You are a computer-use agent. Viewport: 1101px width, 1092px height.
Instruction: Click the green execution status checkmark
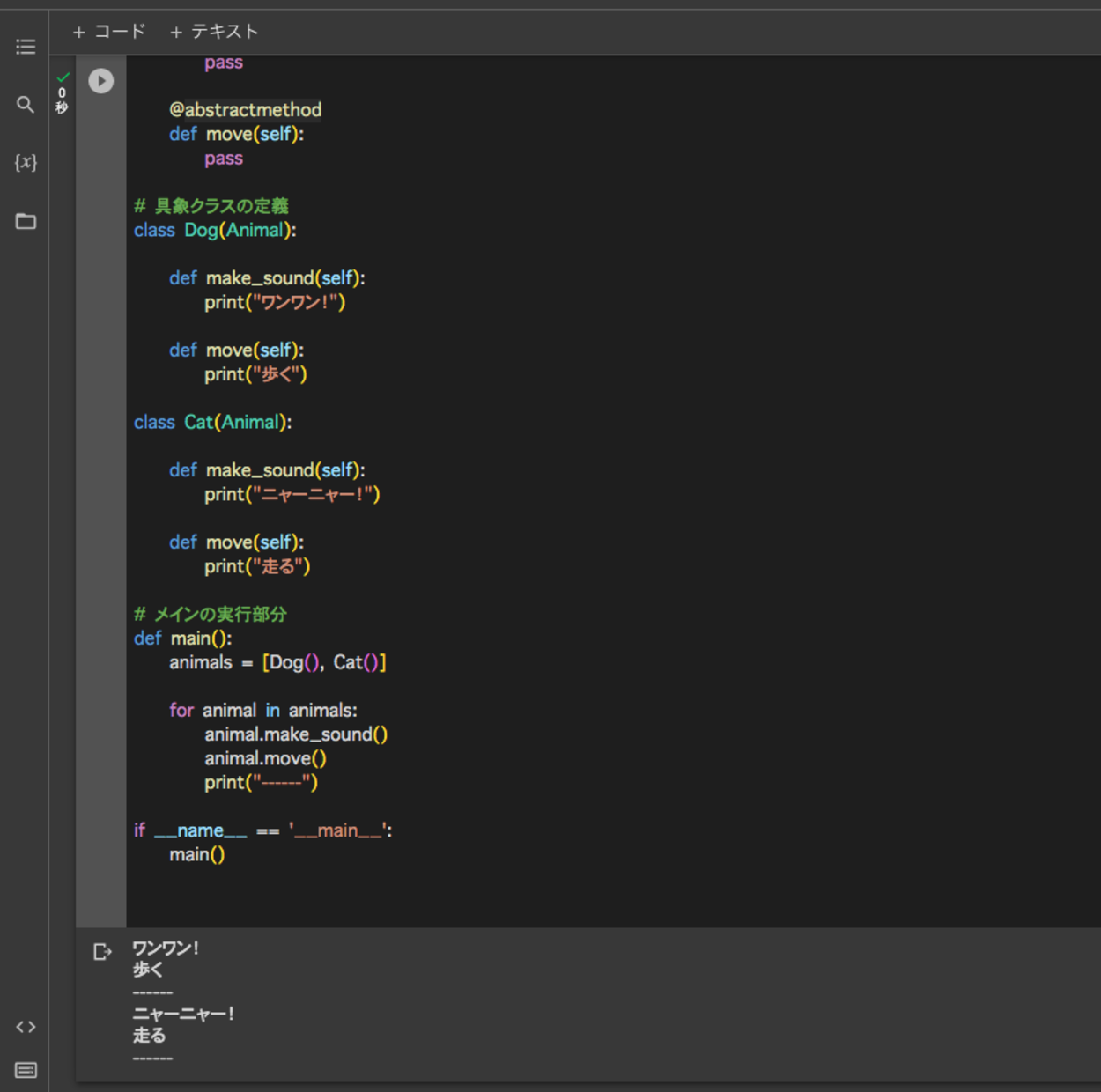(x=63, y=77)
